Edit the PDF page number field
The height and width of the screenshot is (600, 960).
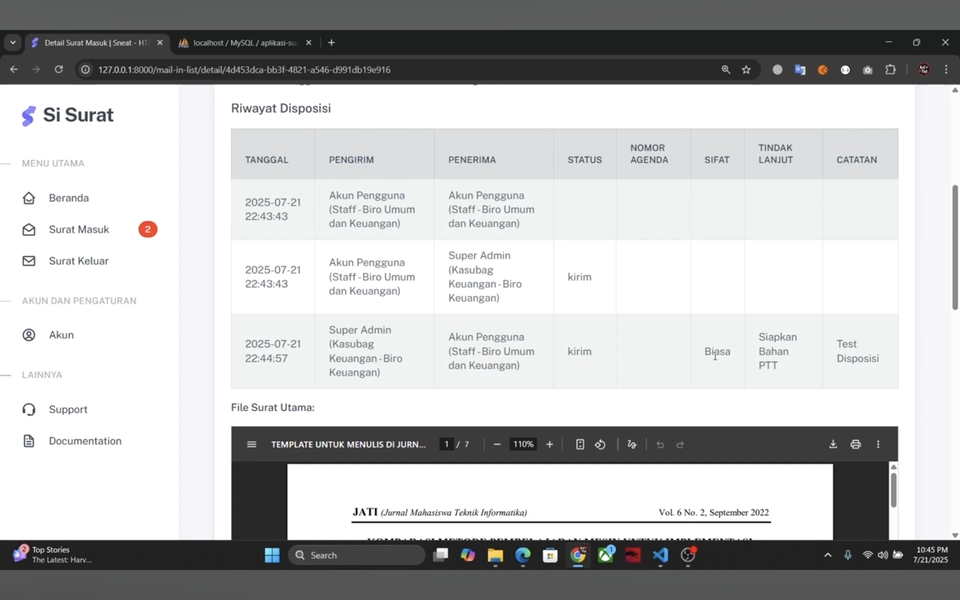tap(447, 444)
